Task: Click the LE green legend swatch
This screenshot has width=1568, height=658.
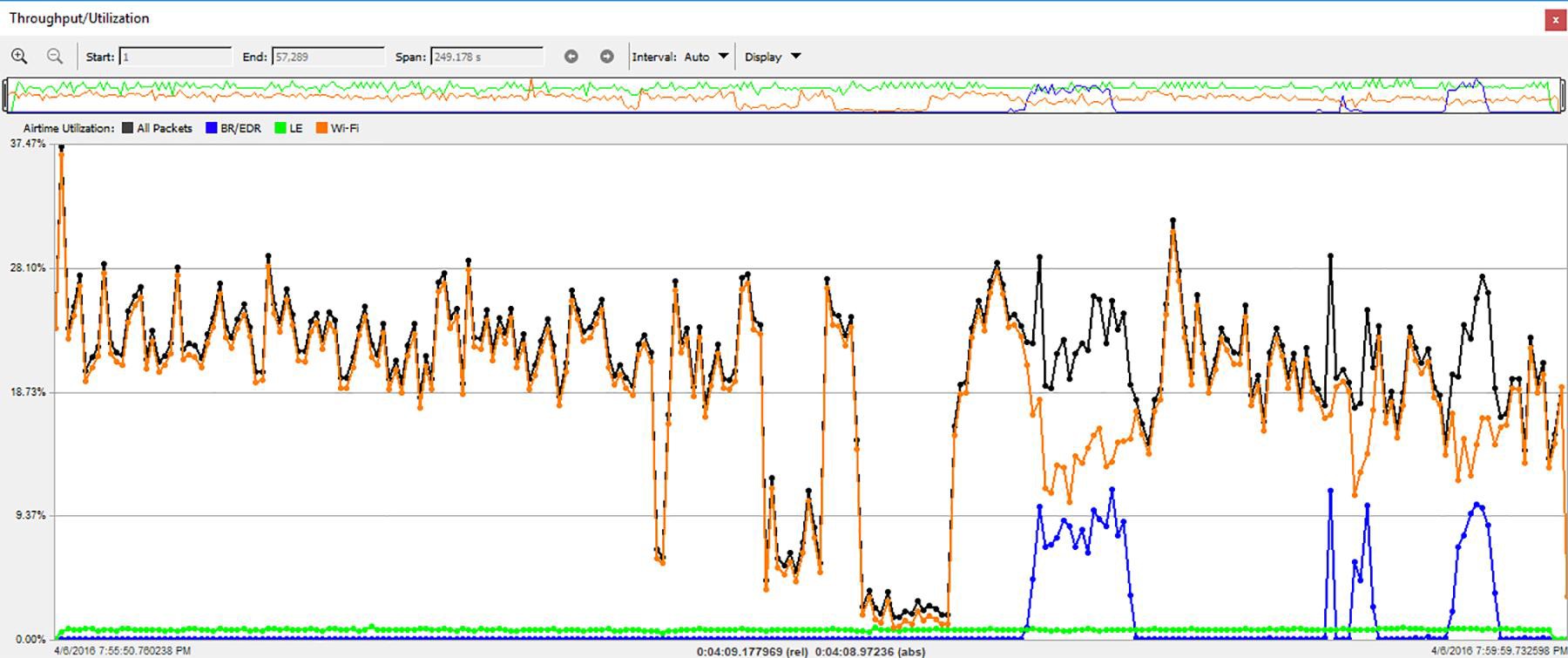Action: pos(280,128)
